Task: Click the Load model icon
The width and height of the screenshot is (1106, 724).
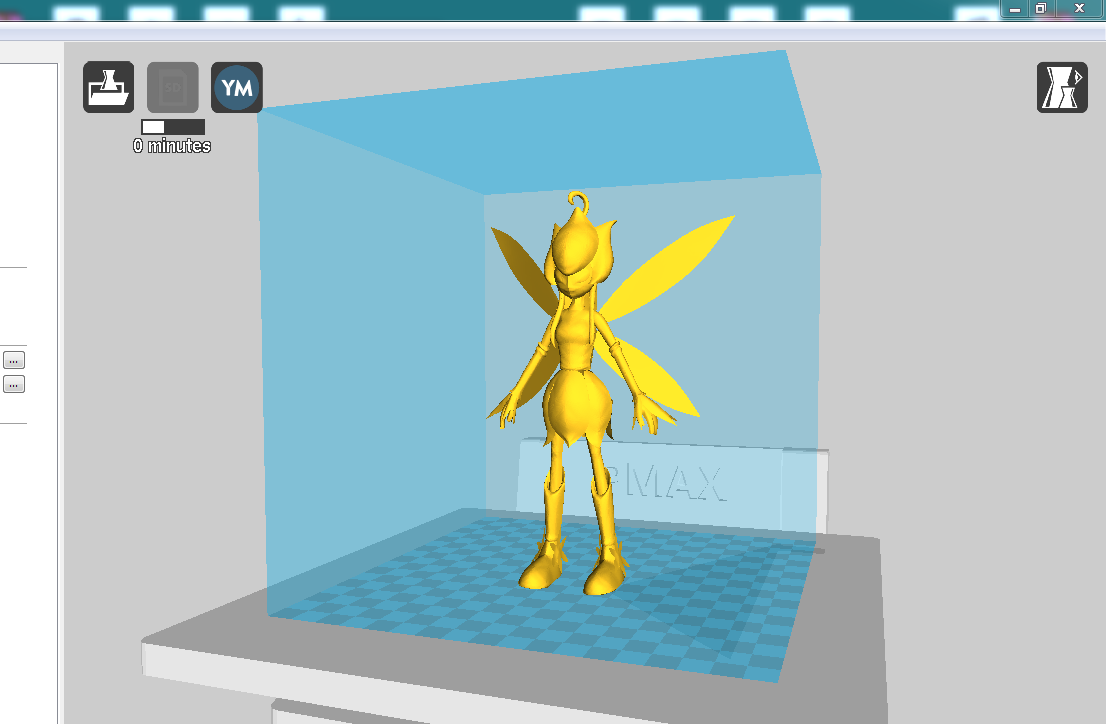Action: (109, 87)
